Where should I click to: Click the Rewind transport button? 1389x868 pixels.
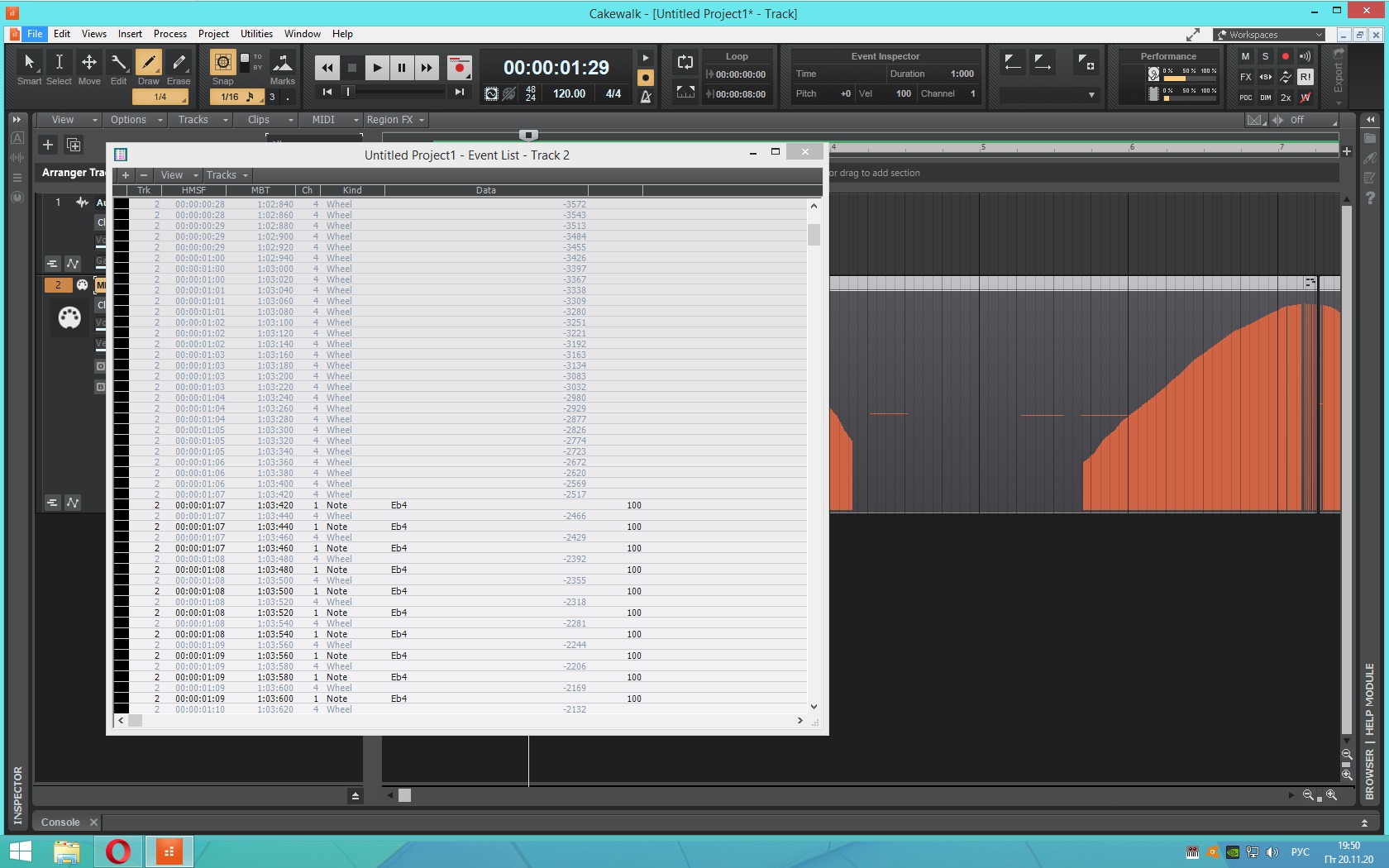tap(327, 68)
